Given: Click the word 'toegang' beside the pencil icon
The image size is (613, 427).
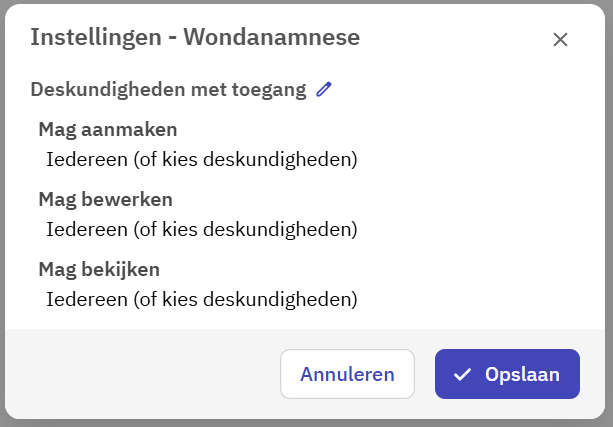Looking at the screenshot, I should (270, 89).
